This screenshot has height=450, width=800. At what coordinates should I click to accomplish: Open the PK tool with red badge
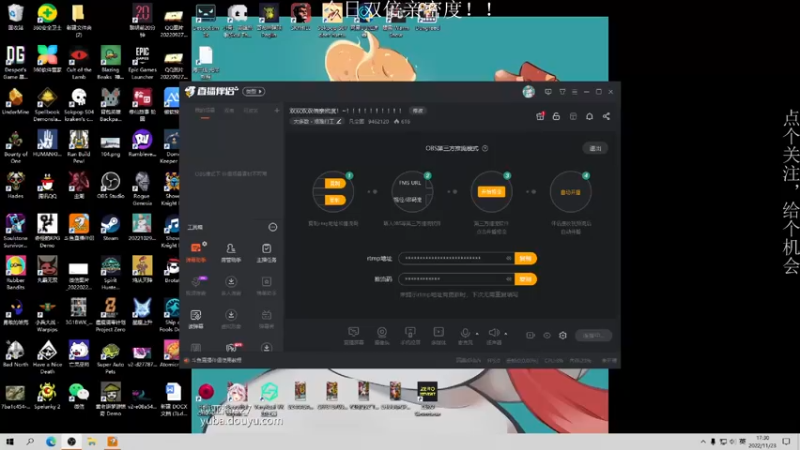click(232, 347)
